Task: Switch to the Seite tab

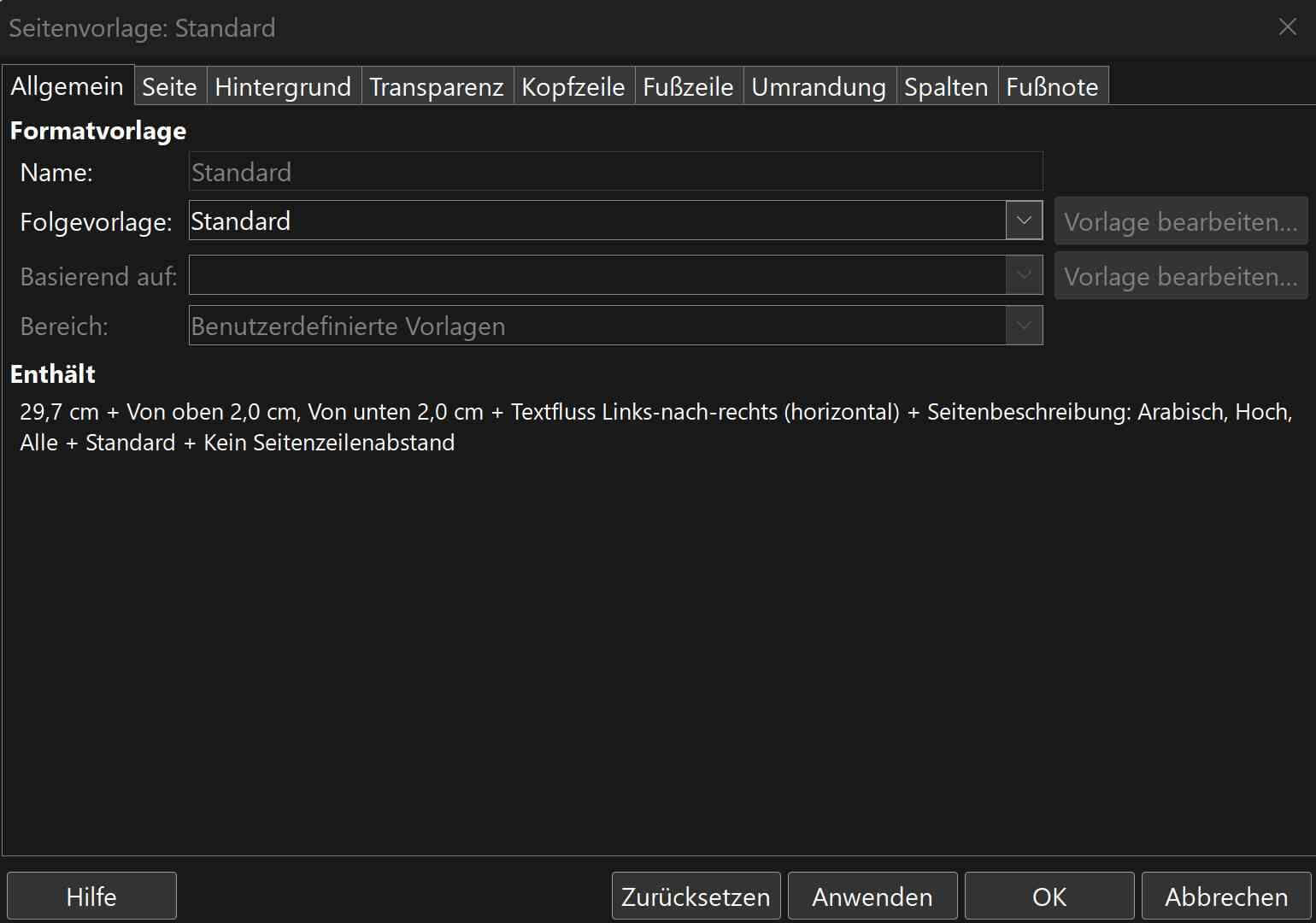Action: [169, 85]
